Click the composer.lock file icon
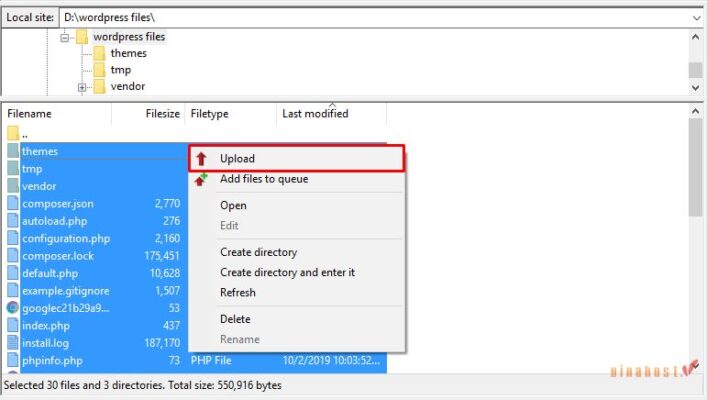The width and height of the screenshot is (707, 400). coord(13,256)
